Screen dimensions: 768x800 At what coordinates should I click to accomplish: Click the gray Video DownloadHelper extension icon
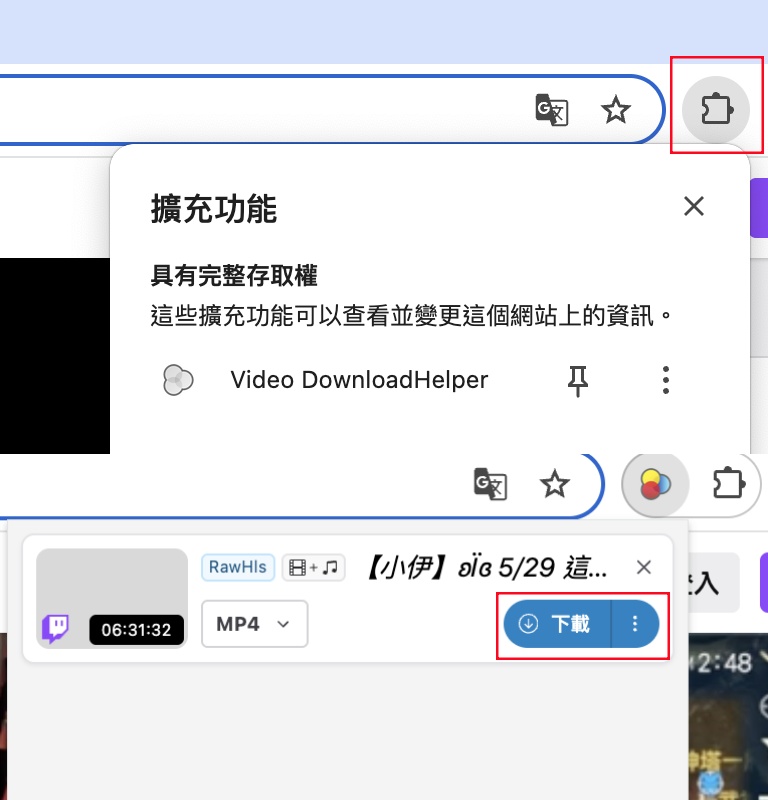(178, 380)
